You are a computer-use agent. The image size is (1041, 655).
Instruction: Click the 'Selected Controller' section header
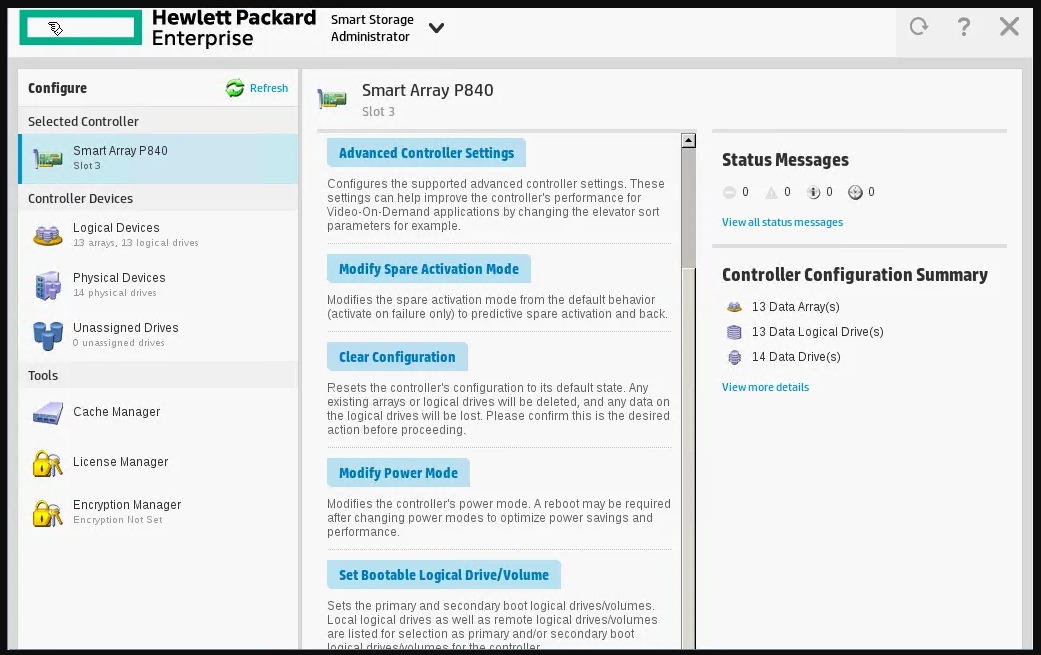click(83, 121)
